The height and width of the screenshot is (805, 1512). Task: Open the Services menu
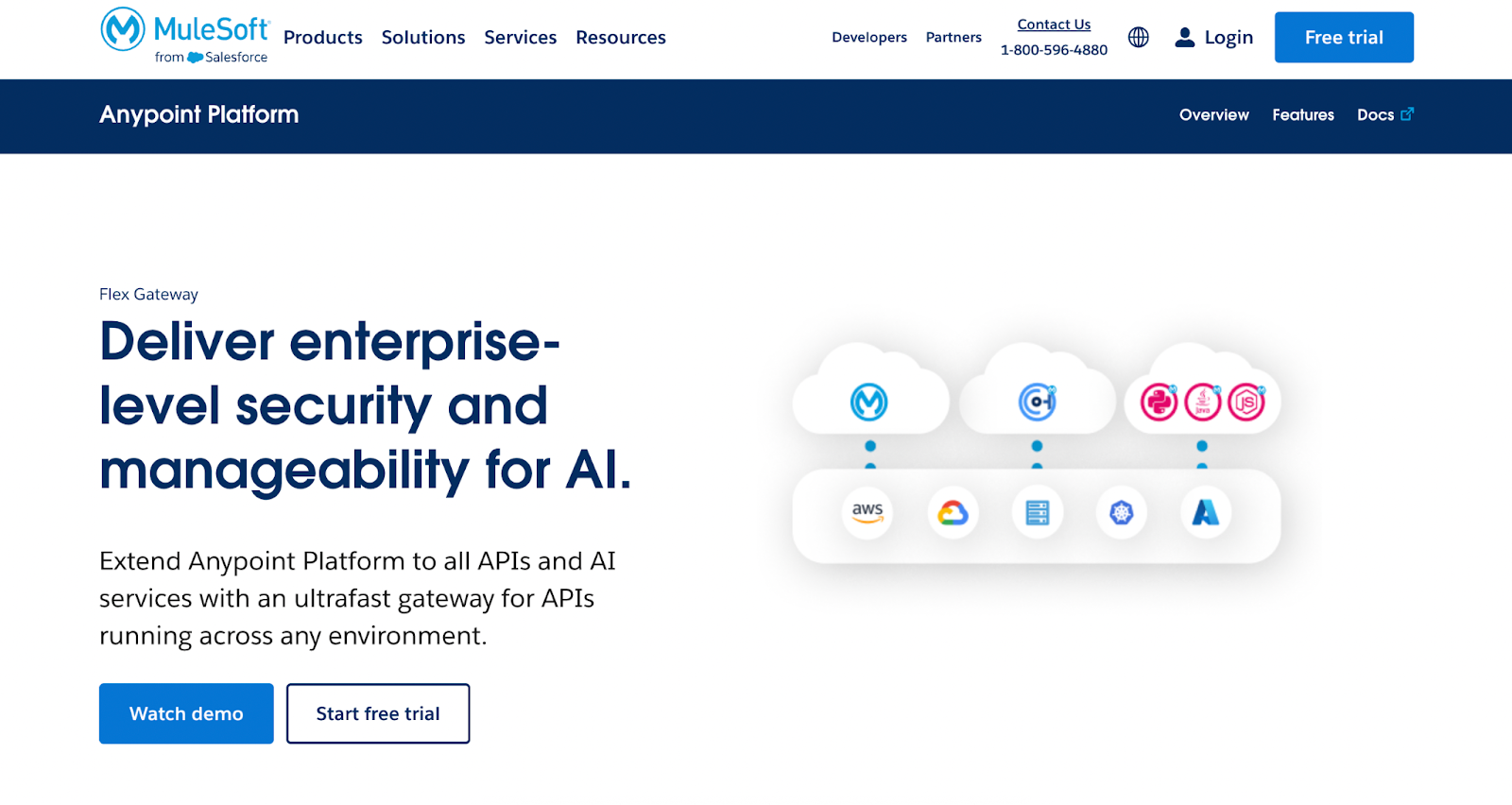pyautogui.click(x=521, y=37)
